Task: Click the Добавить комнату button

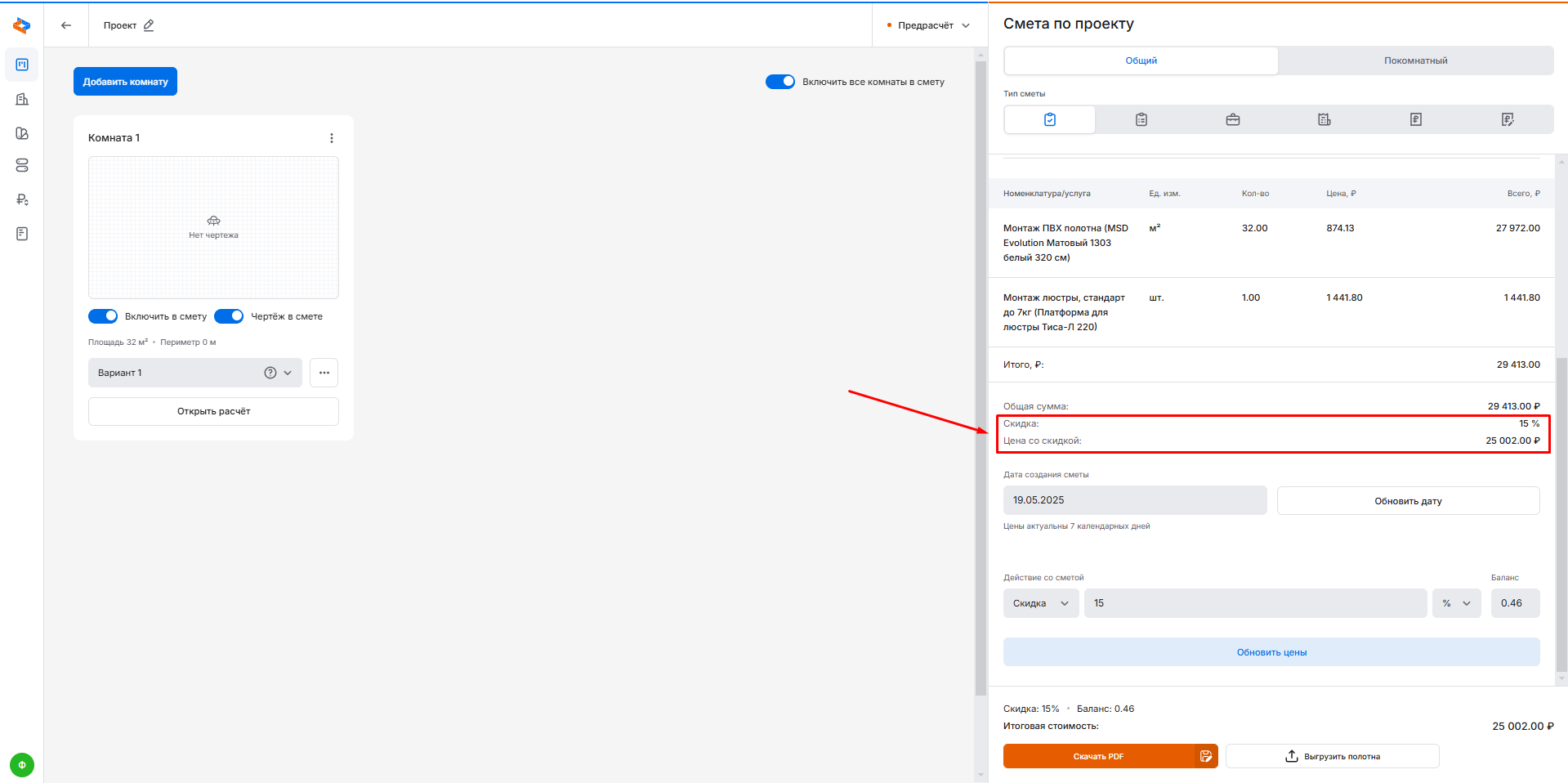Action: [x=125, y=82]
